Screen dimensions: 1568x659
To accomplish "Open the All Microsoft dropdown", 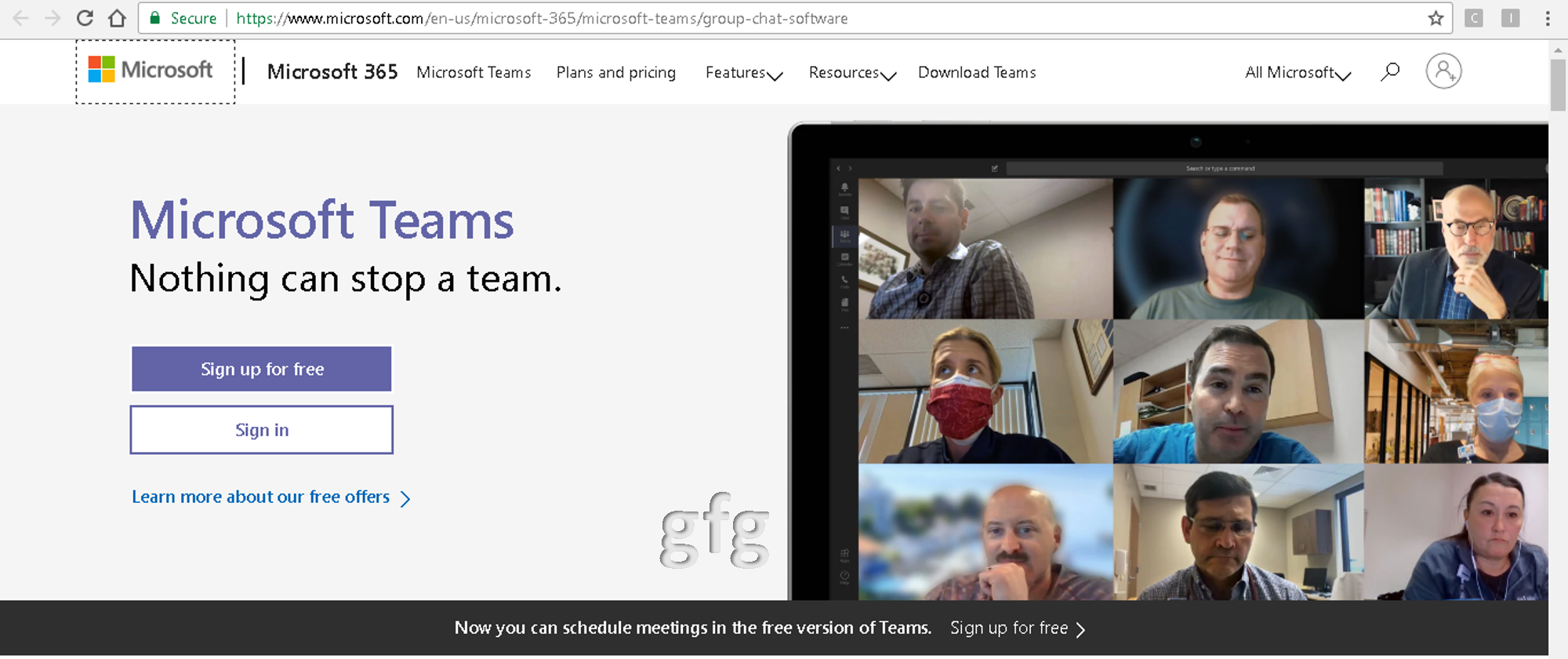I will point(1298,73).
